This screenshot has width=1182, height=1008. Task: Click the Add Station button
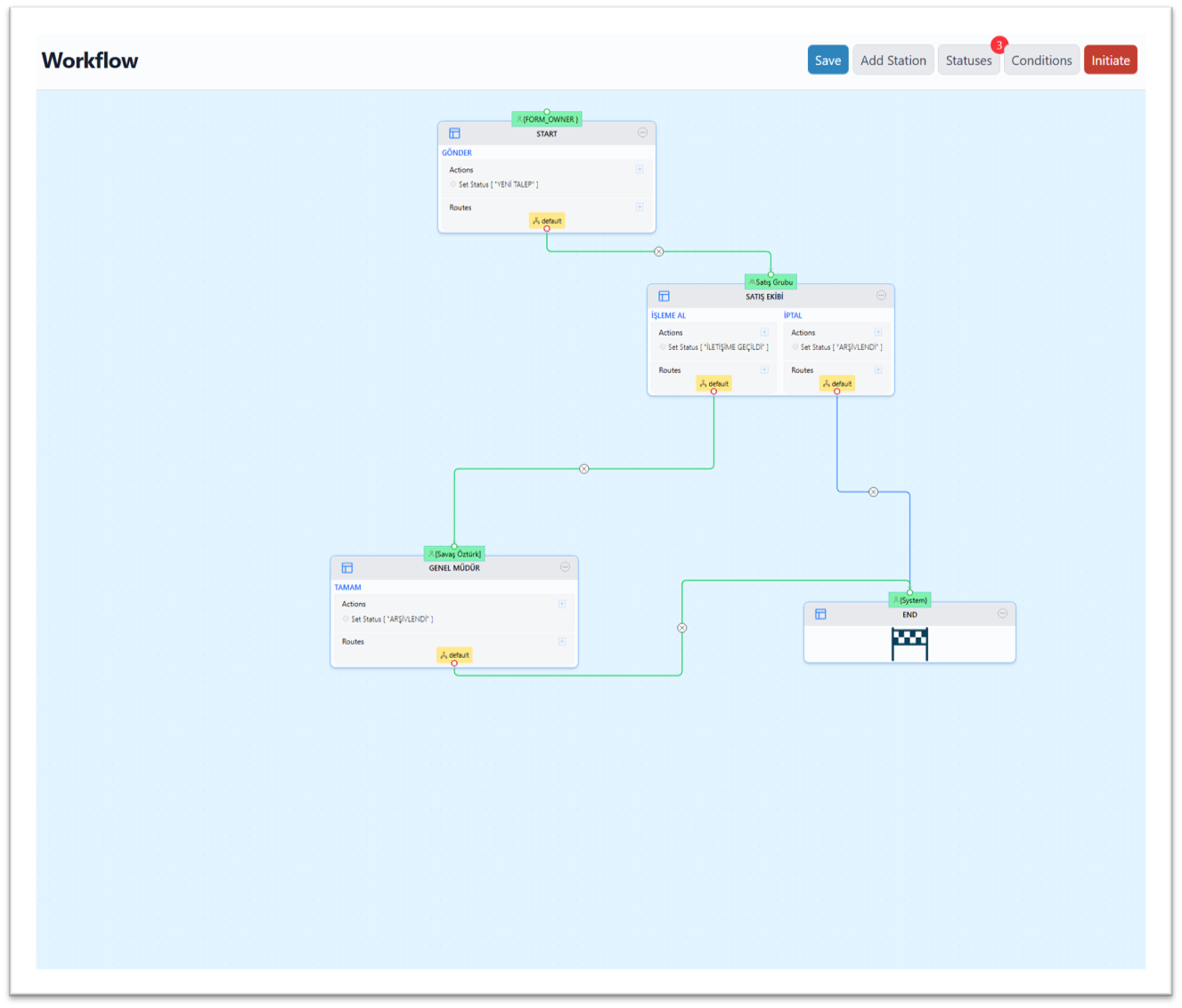pos(893,61)
